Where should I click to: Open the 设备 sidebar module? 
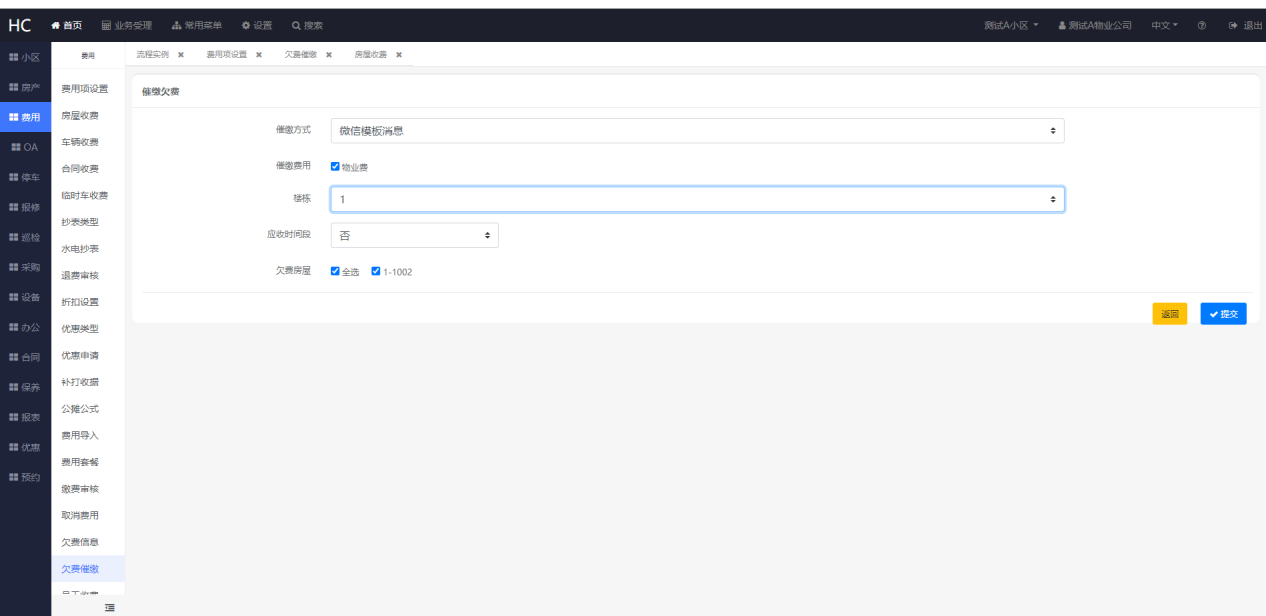25,297
